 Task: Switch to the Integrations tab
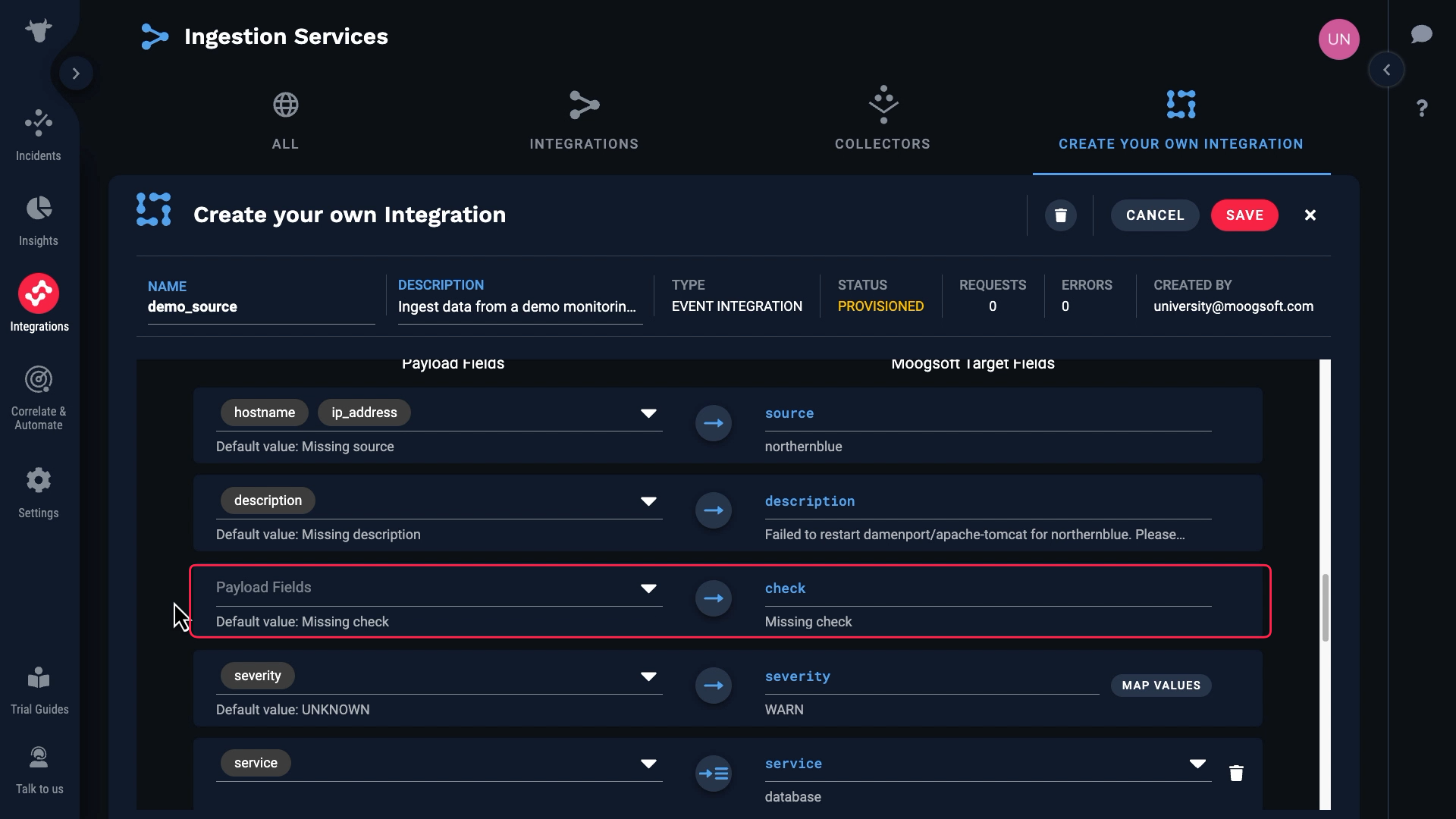[x=584, y=120]
